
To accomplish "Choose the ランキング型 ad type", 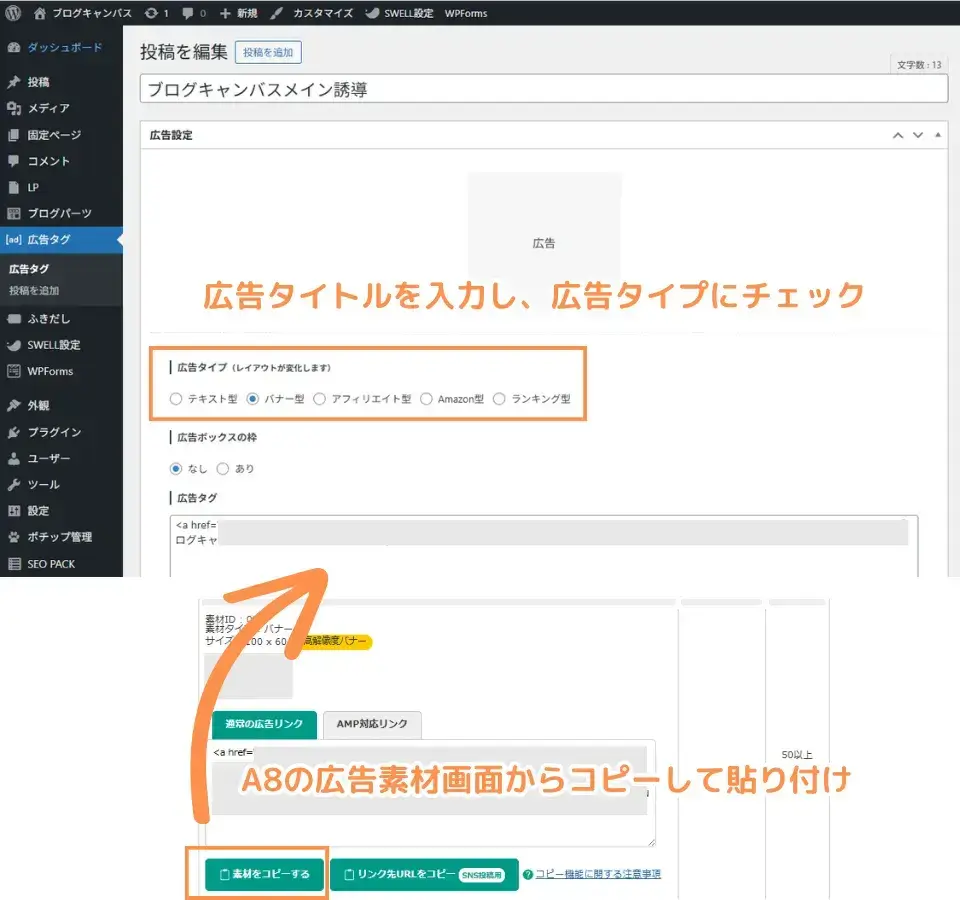I will click(500, 398).
